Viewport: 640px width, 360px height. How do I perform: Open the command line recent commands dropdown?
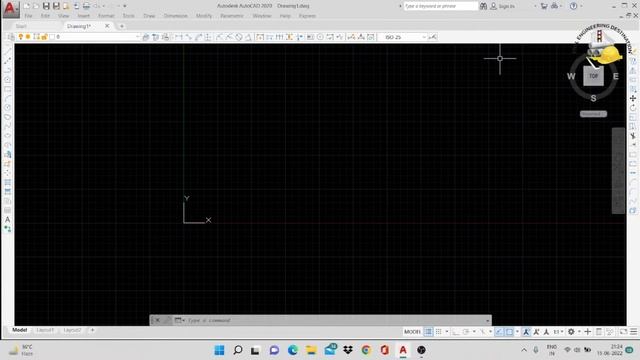point(179,320)
